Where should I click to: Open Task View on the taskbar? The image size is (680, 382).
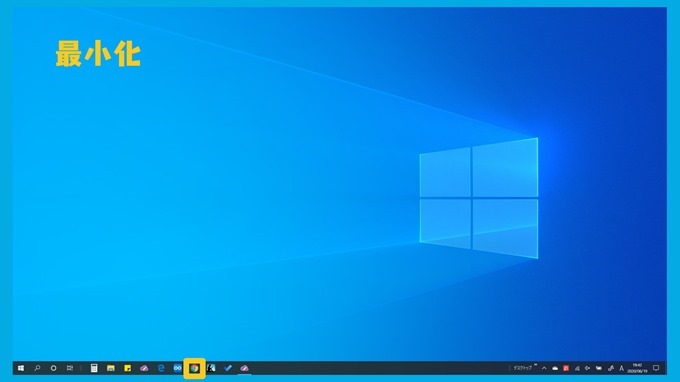[70, 368]
